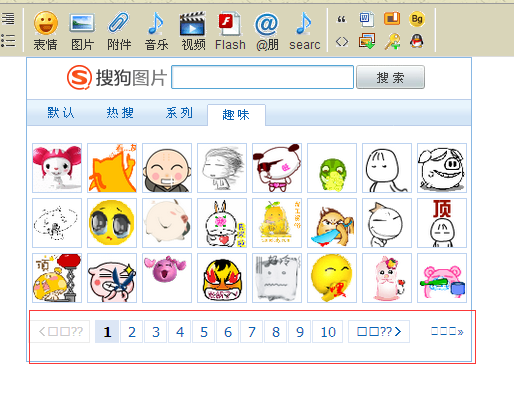Click the key with plus icon
514x418 pixels.
pos(392,42)
